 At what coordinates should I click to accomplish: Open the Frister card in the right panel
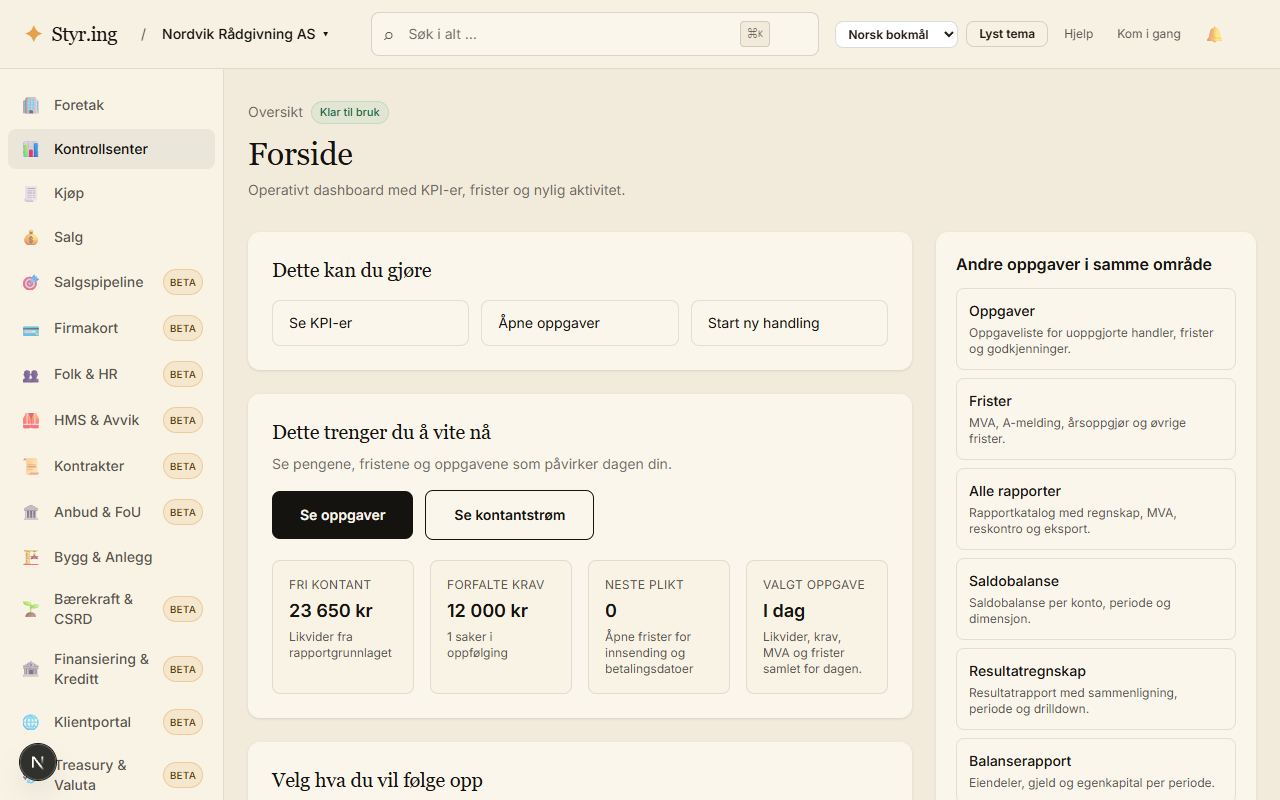1096,419
